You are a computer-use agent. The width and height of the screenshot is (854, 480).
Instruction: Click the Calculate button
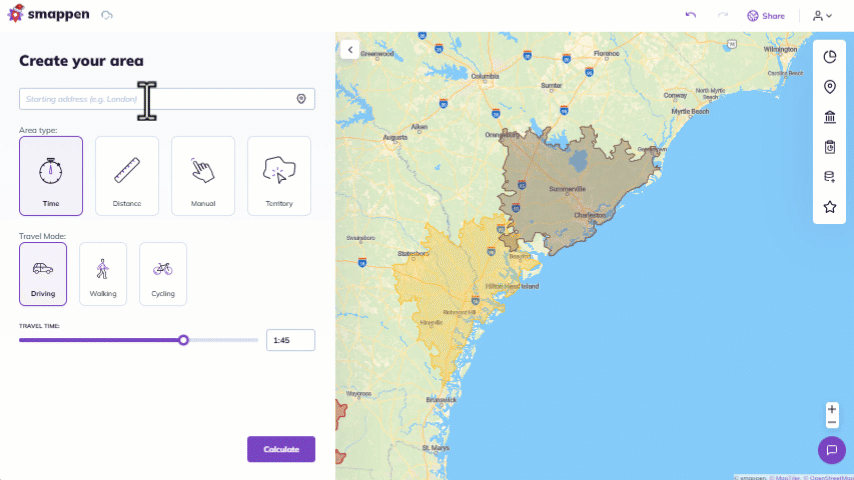(x=281, y=449)
